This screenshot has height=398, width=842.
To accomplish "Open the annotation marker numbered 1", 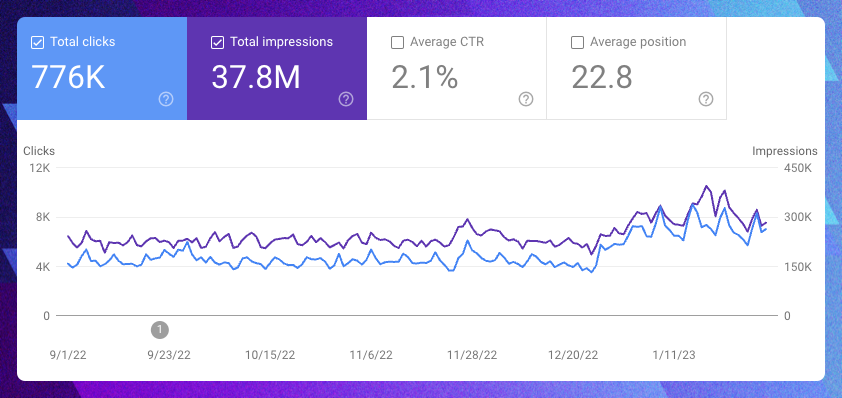I will click(160, 330).
